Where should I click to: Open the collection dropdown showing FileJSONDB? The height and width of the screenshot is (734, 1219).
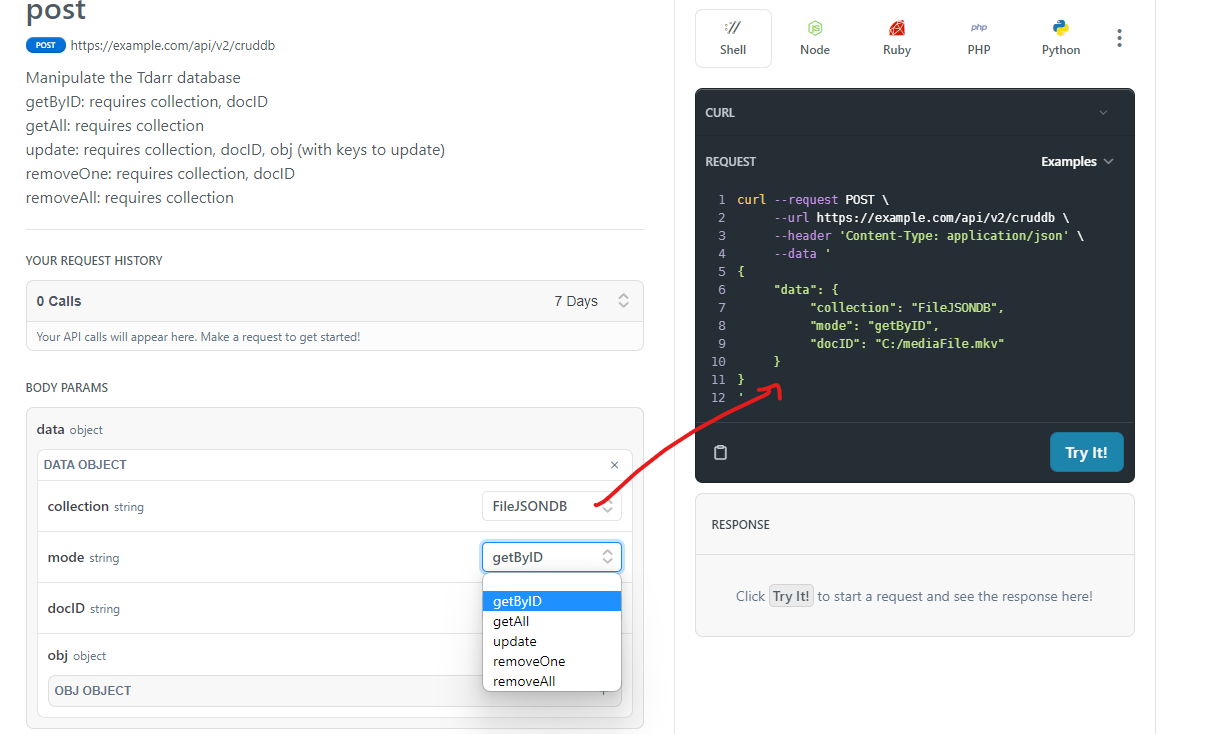(x=551, y=506)
